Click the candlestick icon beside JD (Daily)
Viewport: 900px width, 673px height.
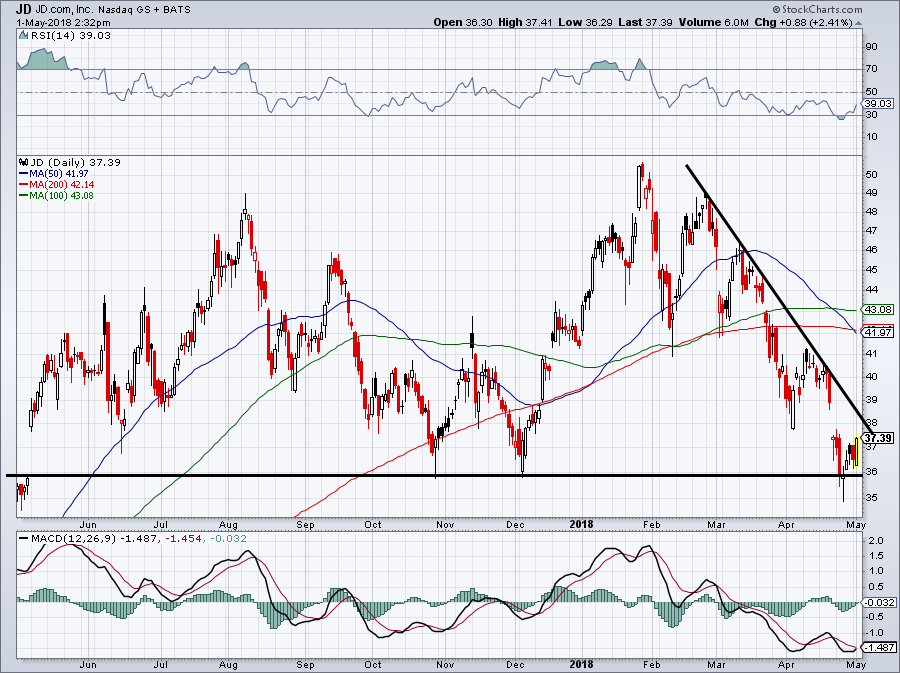tap(24, 162)
